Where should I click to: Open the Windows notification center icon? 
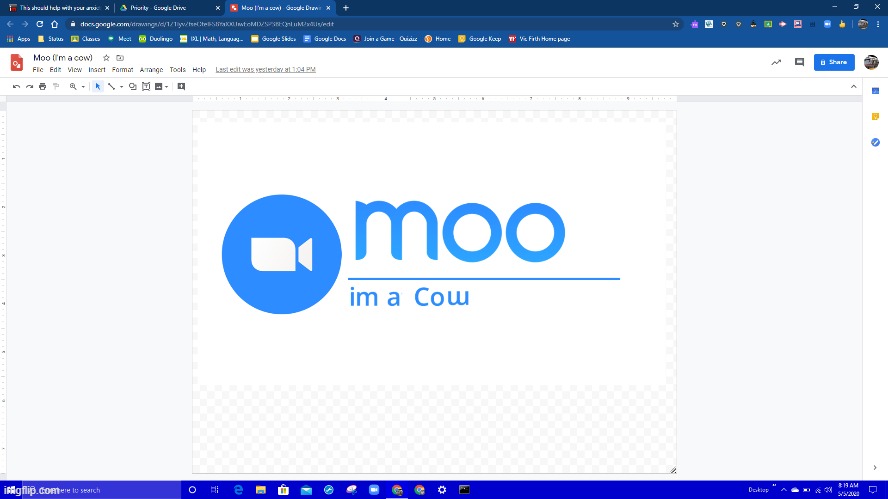(x=873, y=490)
